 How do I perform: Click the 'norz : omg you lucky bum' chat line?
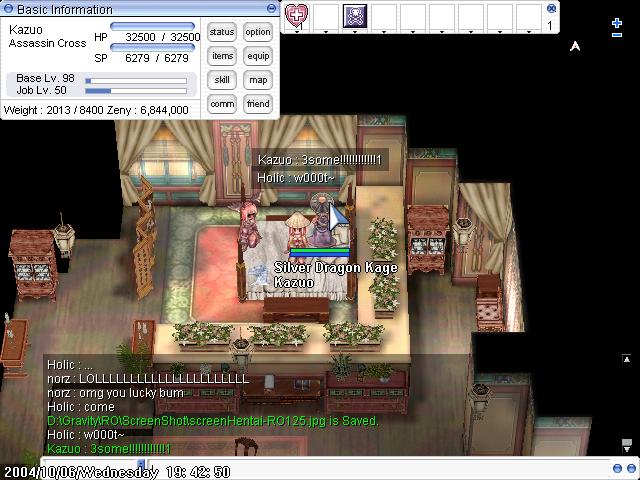(115, 393)
